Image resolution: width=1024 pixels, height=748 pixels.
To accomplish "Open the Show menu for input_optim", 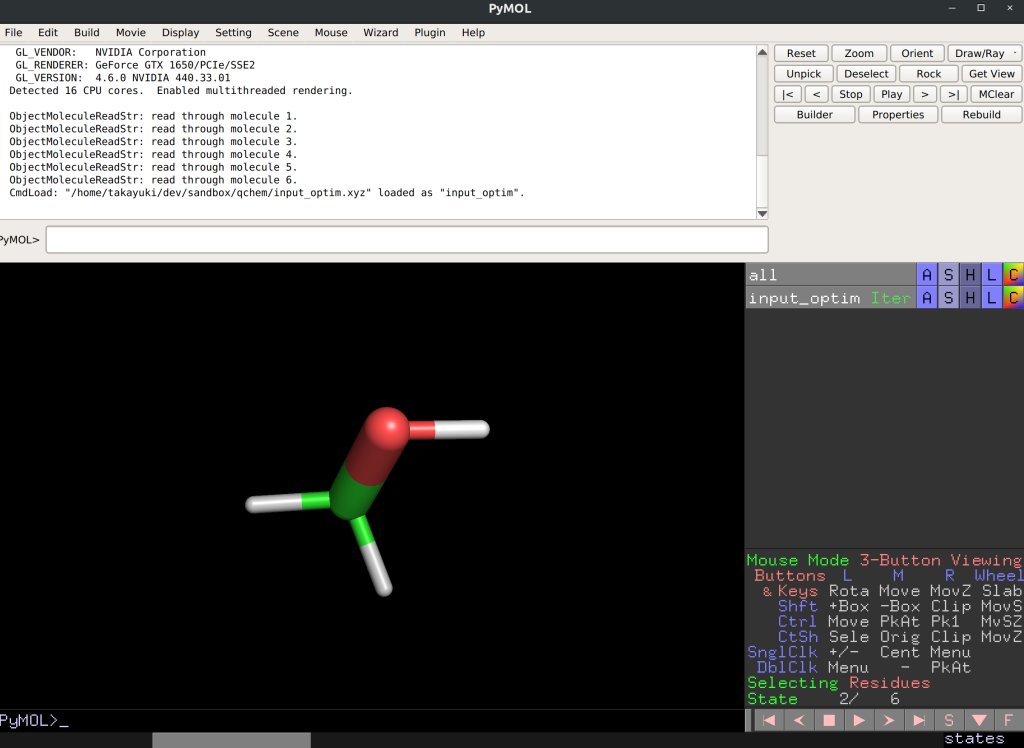I will (948, 298).
